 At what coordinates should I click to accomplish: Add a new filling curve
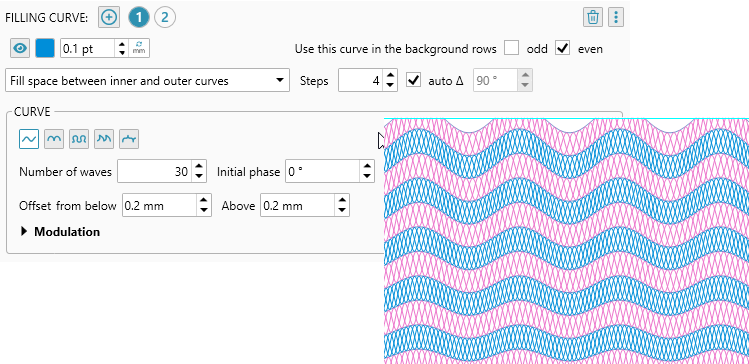coord(109,18)
